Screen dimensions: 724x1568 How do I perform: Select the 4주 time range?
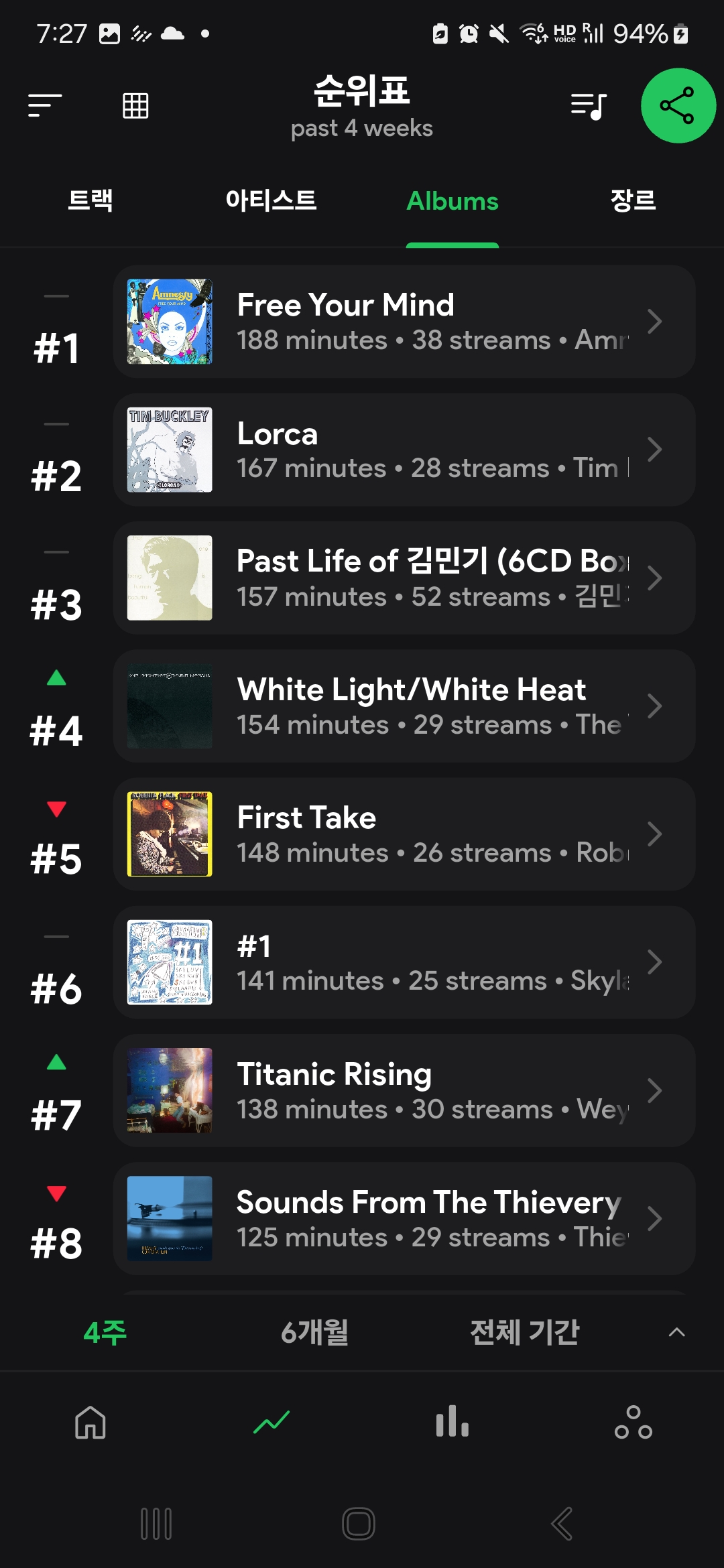pos(105,1332)
